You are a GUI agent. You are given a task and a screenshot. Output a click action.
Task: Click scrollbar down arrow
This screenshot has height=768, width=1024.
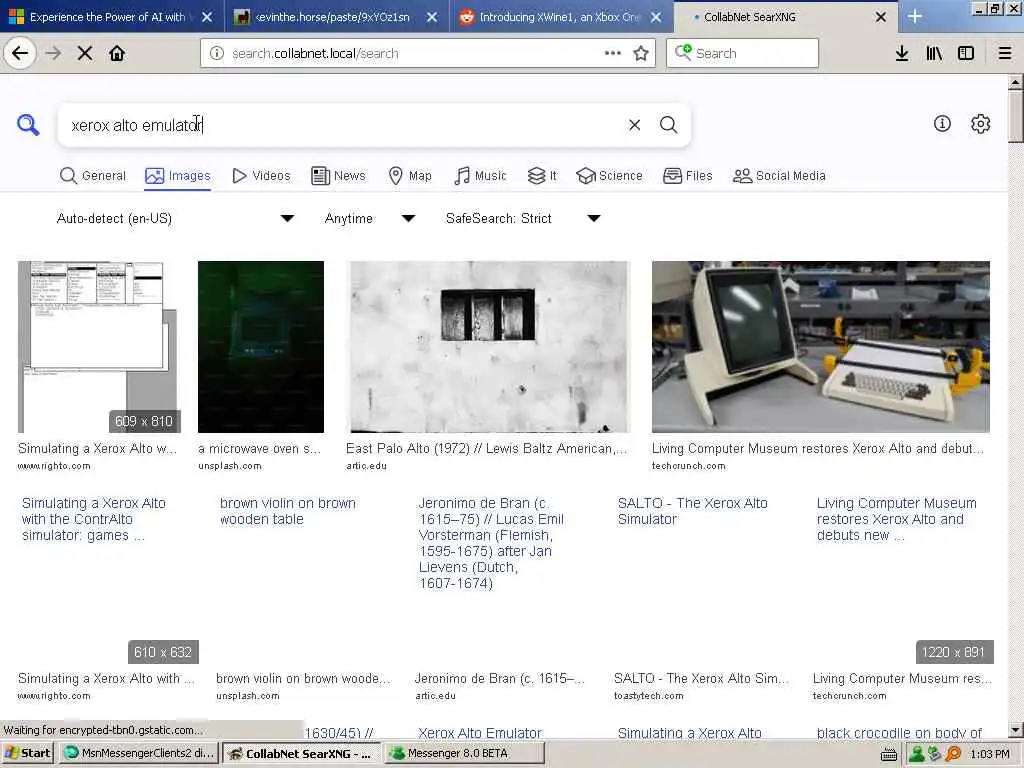(x=1015, y=729)
